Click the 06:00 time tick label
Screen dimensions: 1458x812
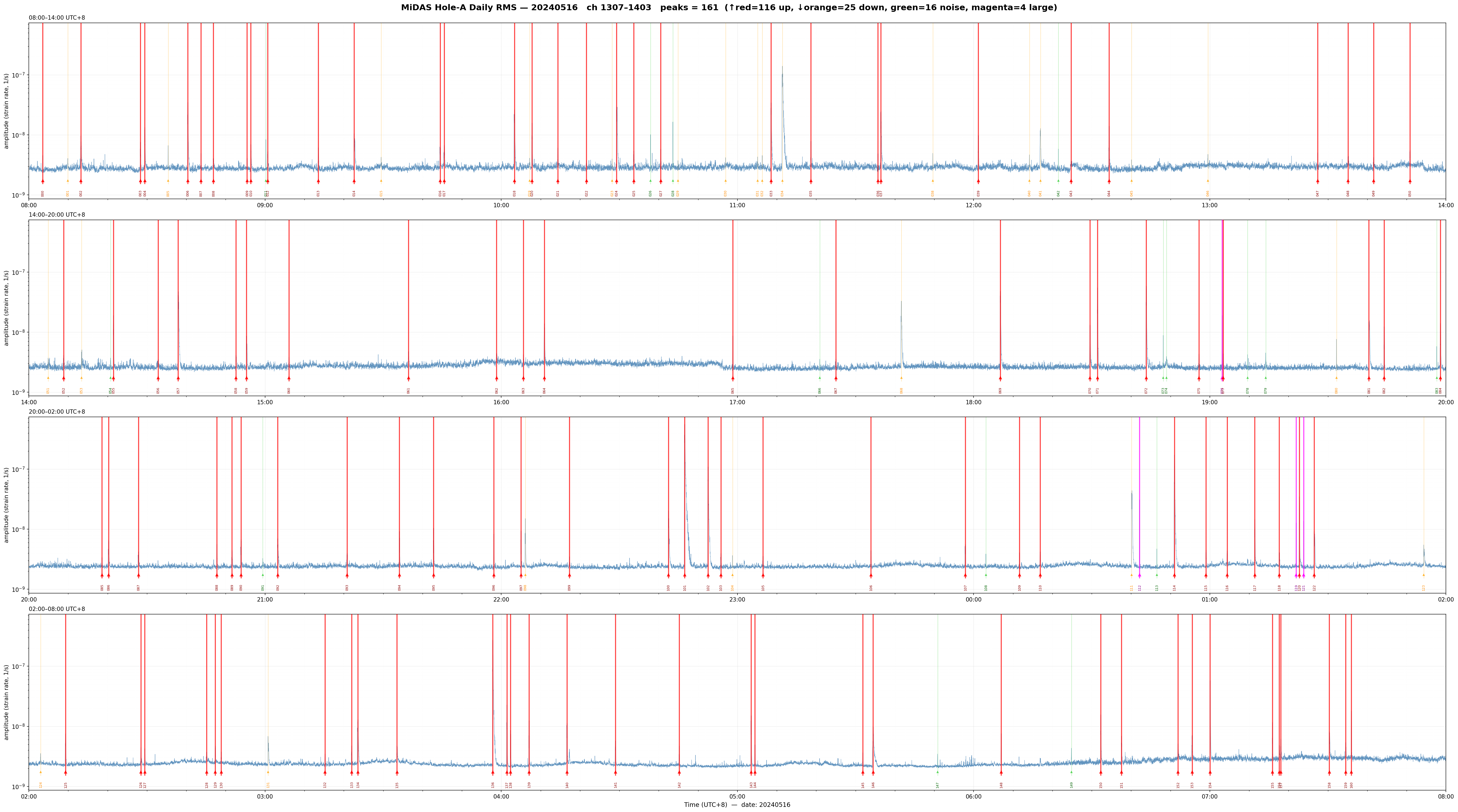pyautogui.click(x=974, y=797)
